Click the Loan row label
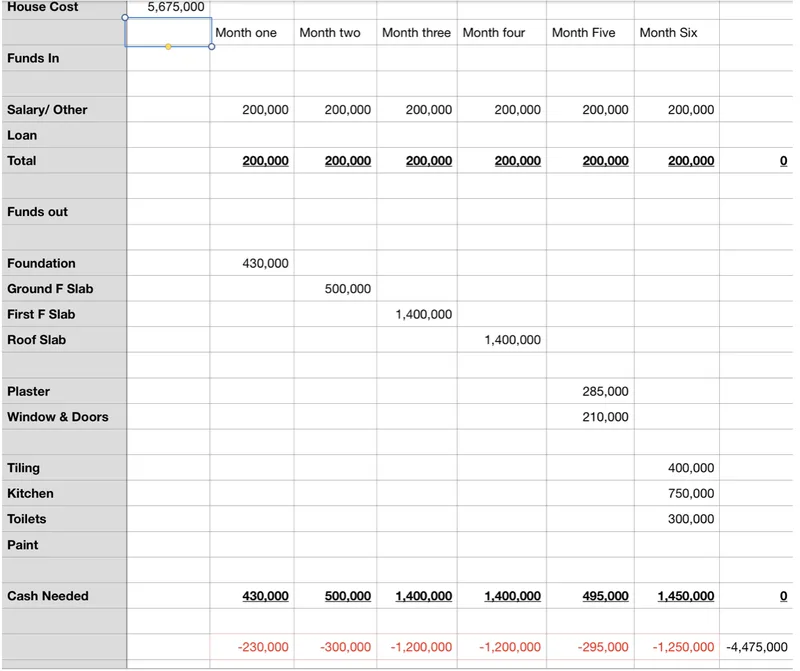This screenshot has height=671, width=800. tap(64, 135)
